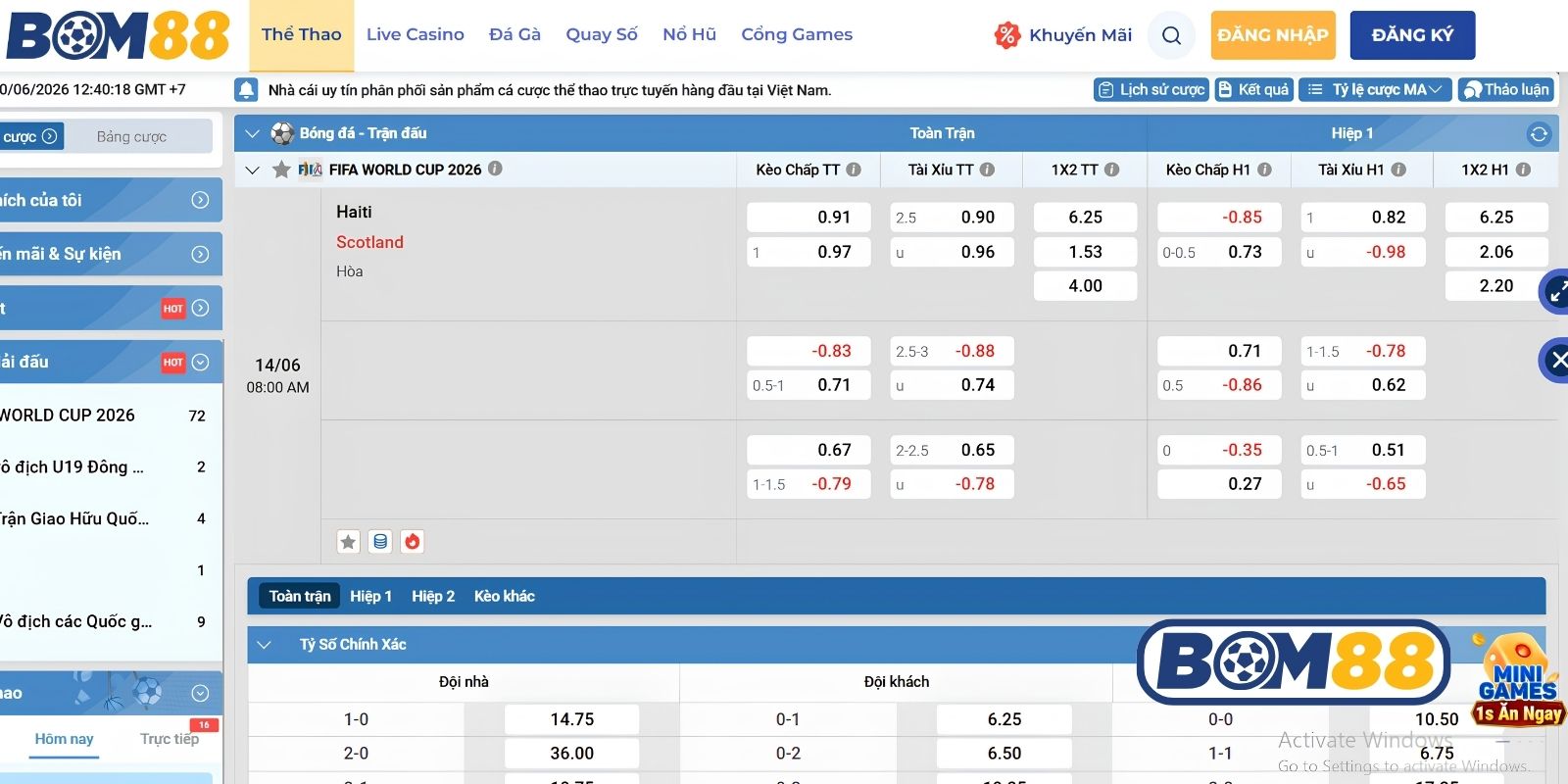This screenshot has width=1568, height=784.
Task: Click the soccer ball icon in Bóng đá header
Action: [282, 133]
